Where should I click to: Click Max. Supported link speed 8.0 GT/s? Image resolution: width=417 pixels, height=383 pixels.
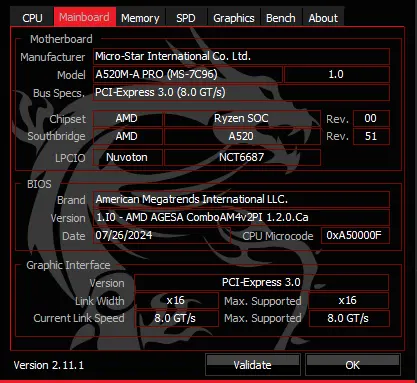(349, 318)
